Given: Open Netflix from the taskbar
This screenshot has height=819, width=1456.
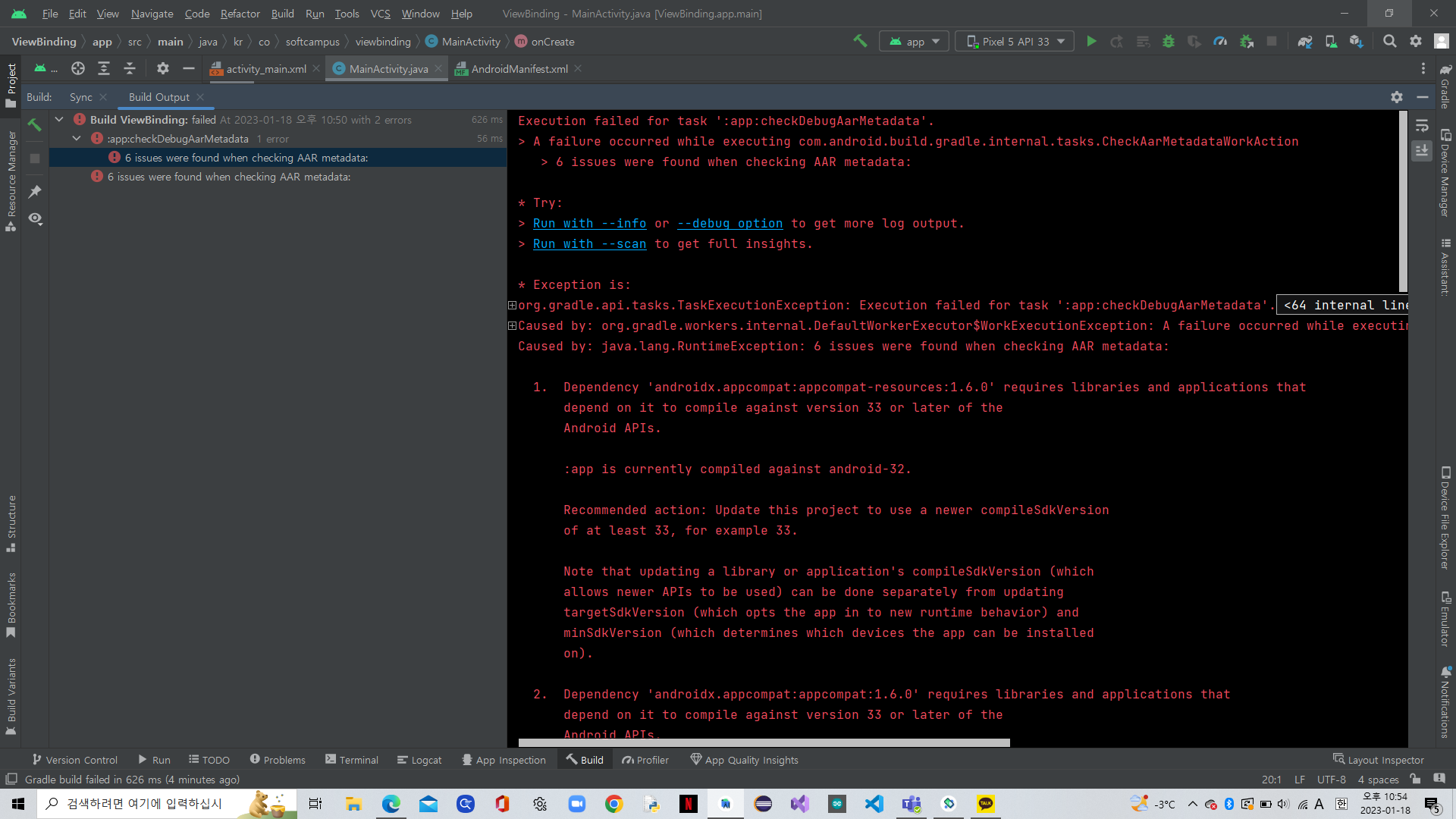Looking at the screenshot, I should 688,804.
